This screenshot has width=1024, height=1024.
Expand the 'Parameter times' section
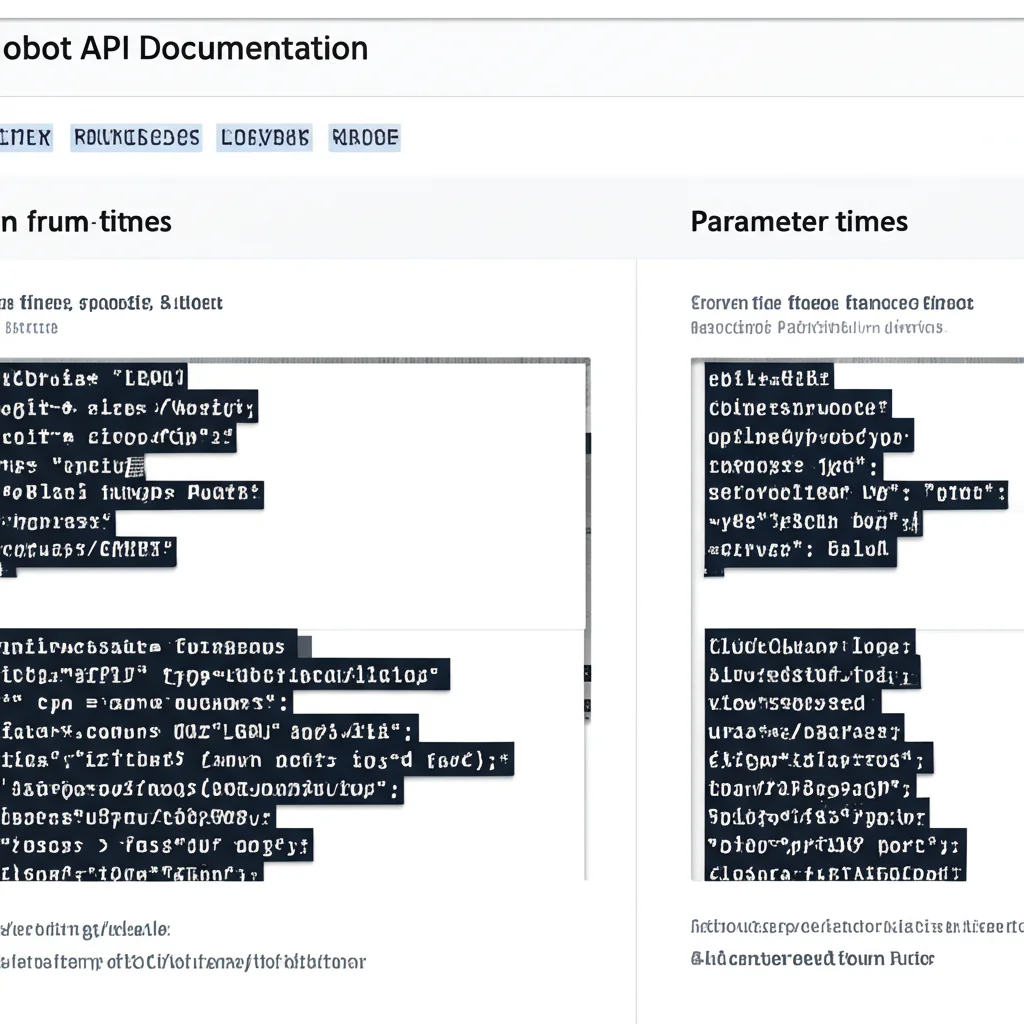798,221
